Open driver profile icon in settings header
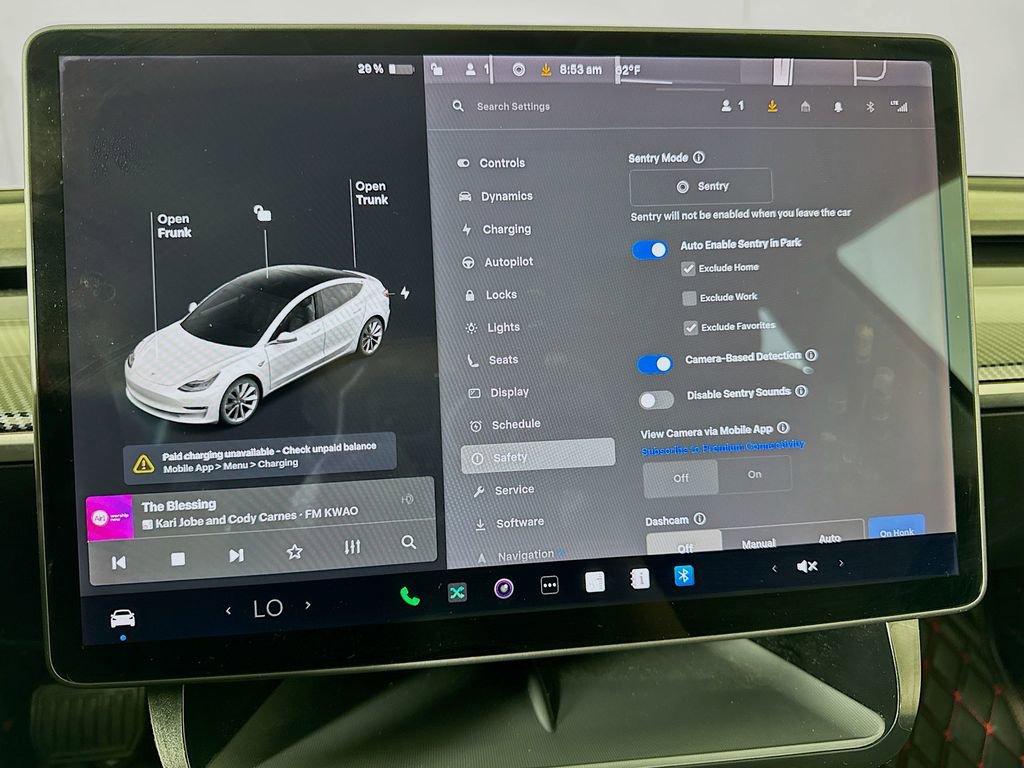 tap(732, 105)
